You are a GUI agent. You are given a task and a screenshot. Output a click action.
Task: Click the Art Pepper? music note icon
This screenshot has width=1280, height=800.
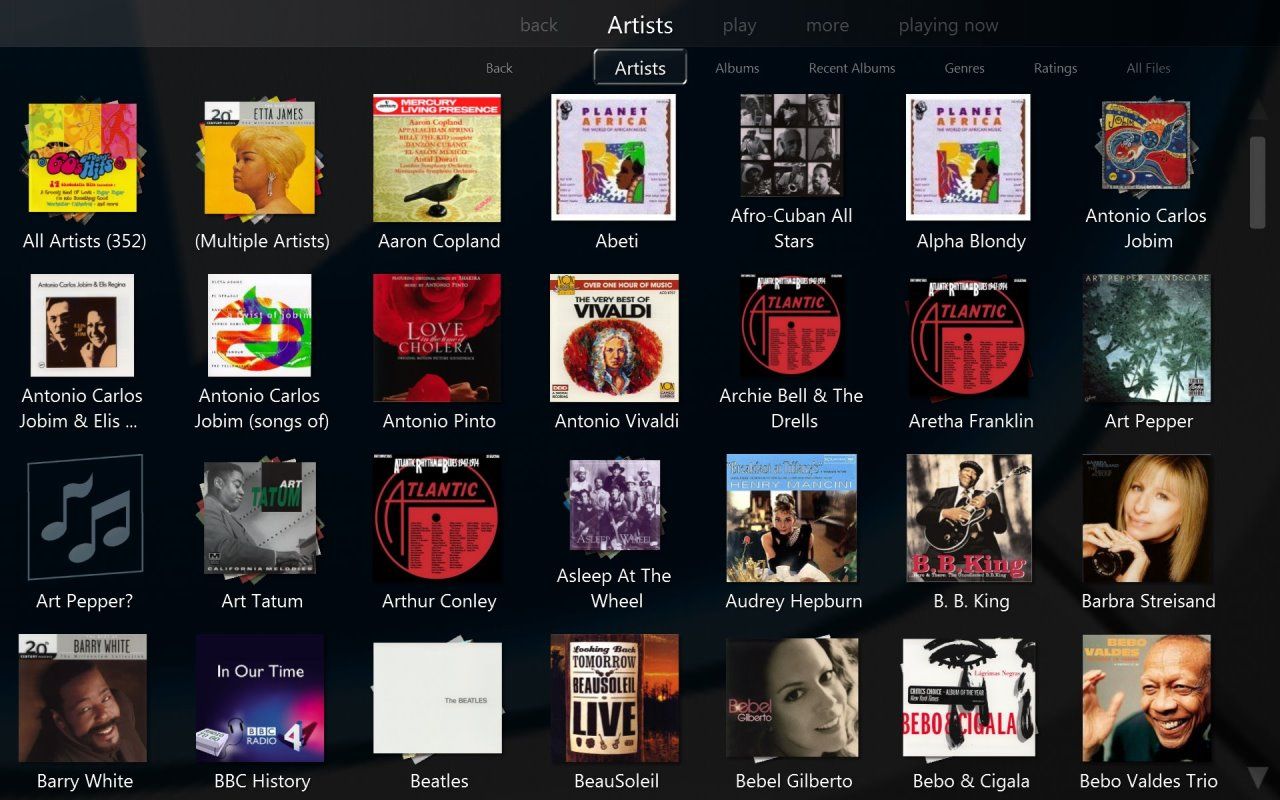[85, 517]
